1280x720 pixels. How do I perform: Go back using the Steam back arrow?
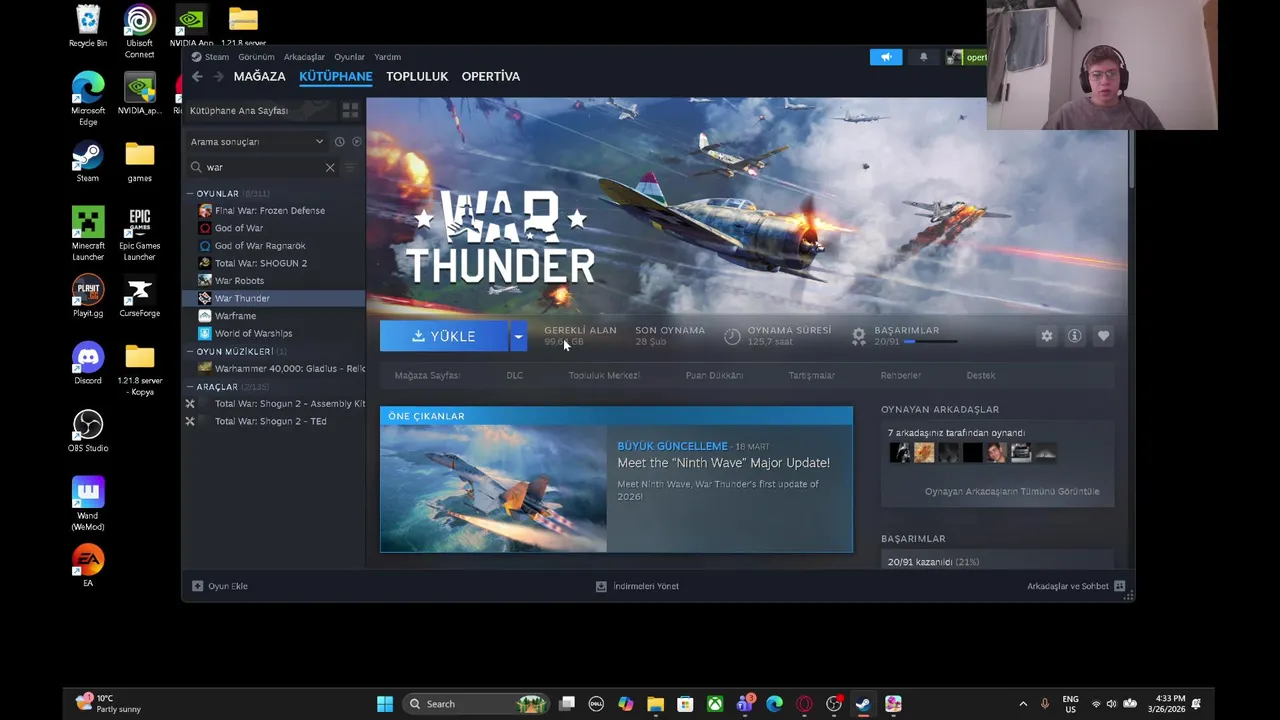[x=197, y=76]
